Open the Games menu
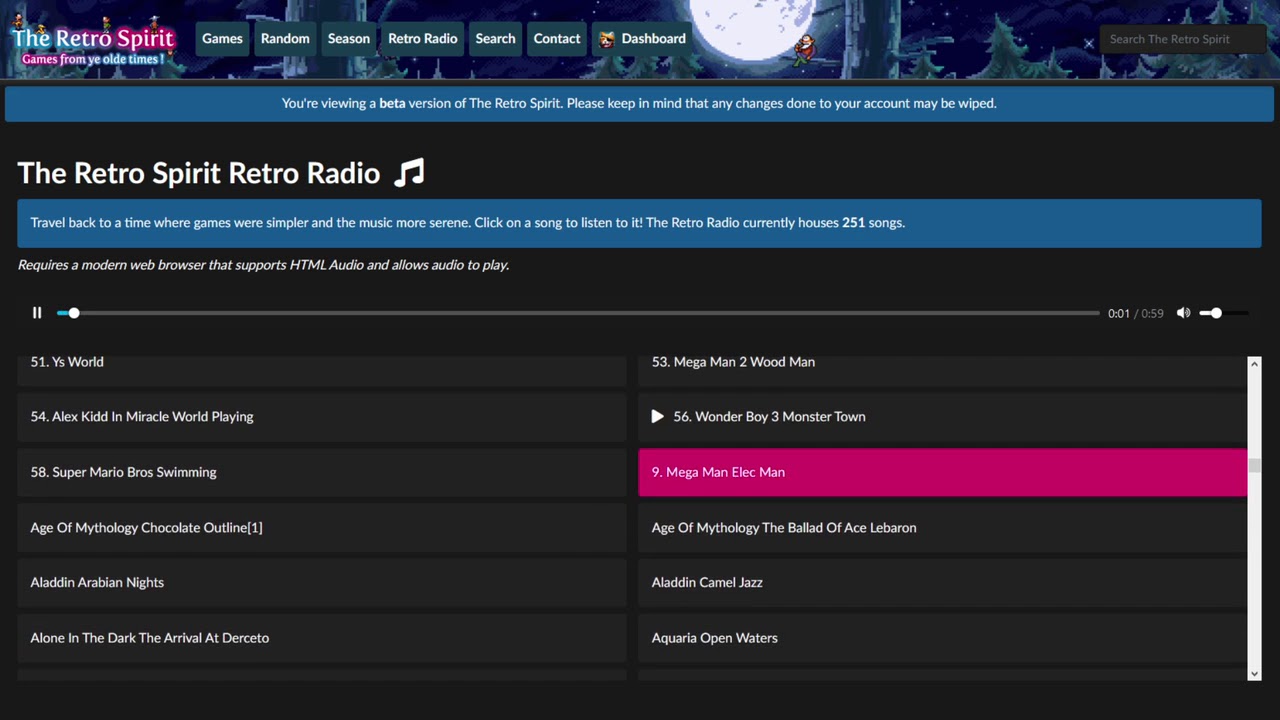Screen dimensions: 1280x720 [x=222, y=39]
